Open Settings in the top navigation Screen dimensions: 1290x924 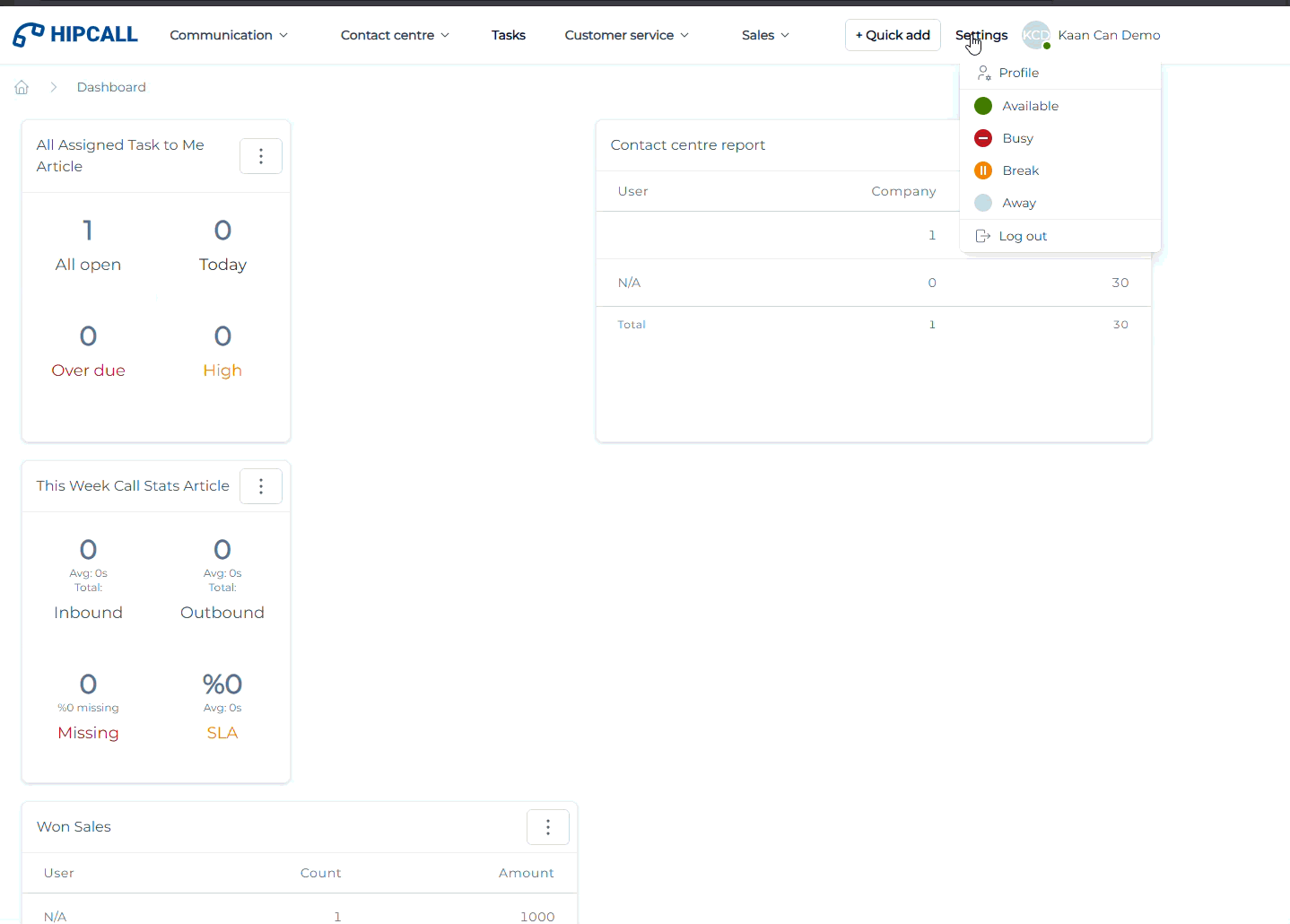pyautogui.click(x=981, y=35)
